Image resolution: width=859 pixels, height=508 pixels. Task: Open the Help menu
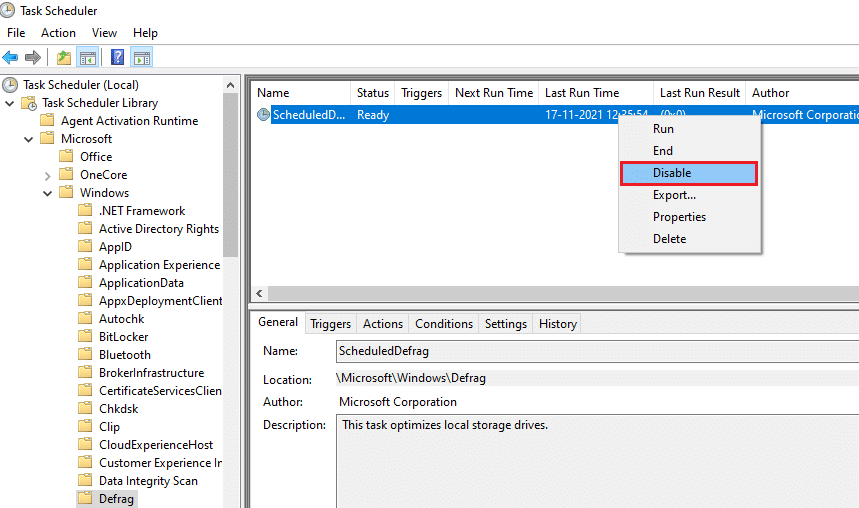click(145, 33)
